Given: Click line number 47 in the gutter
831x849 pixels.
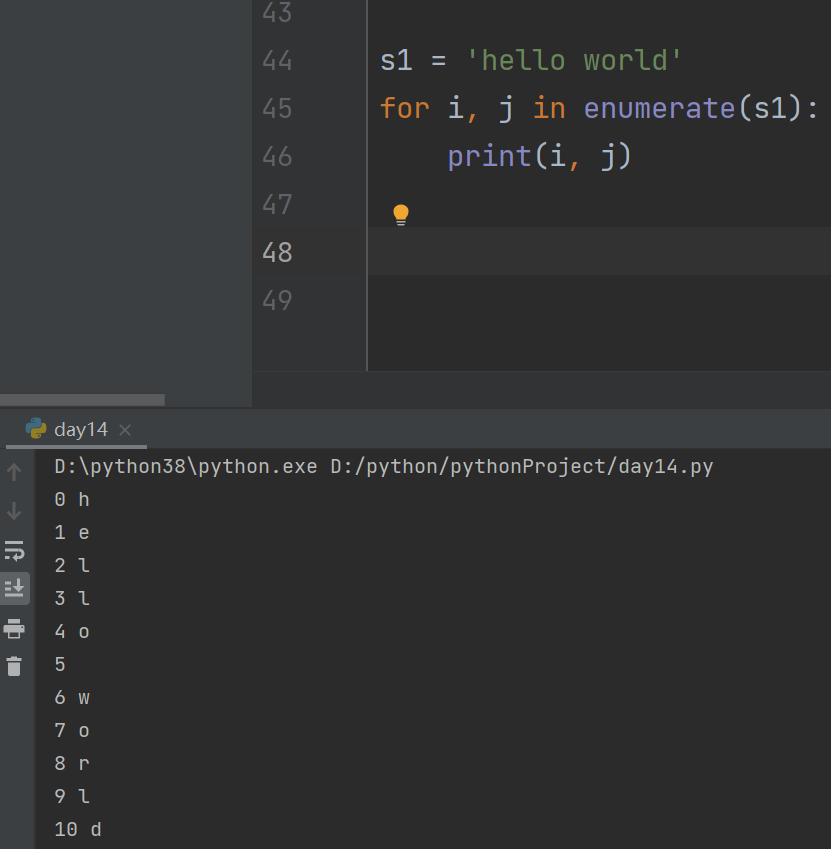Looking at the screenshot, I should (277, 204).
